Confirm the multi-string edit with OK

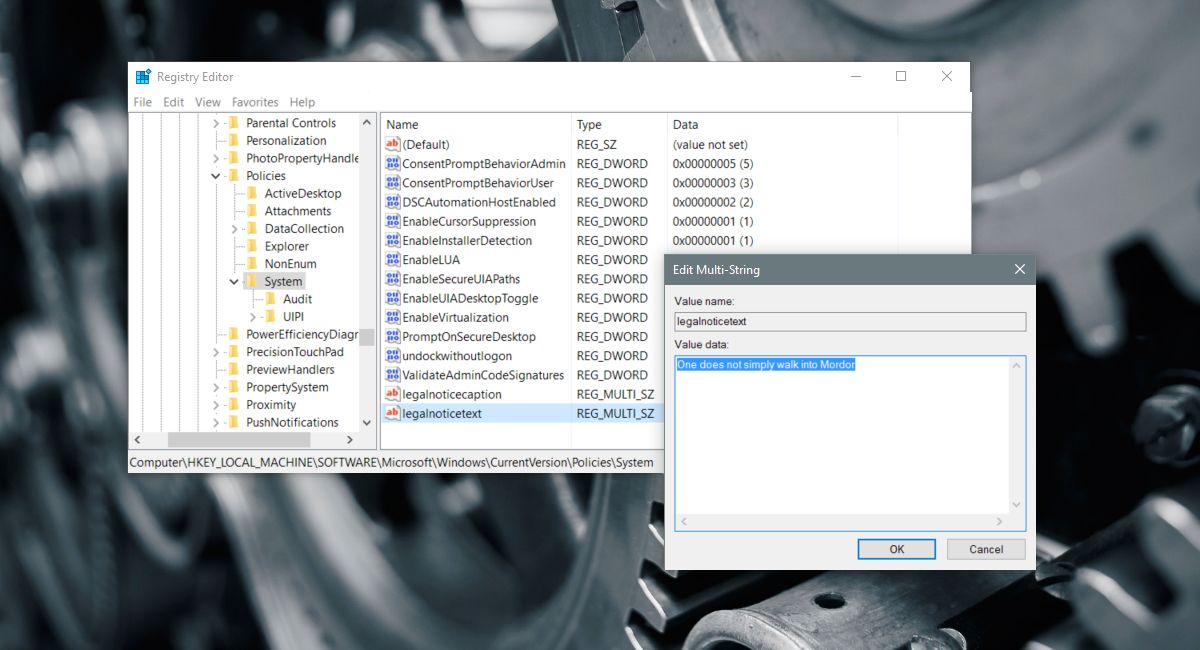(897, 549)
